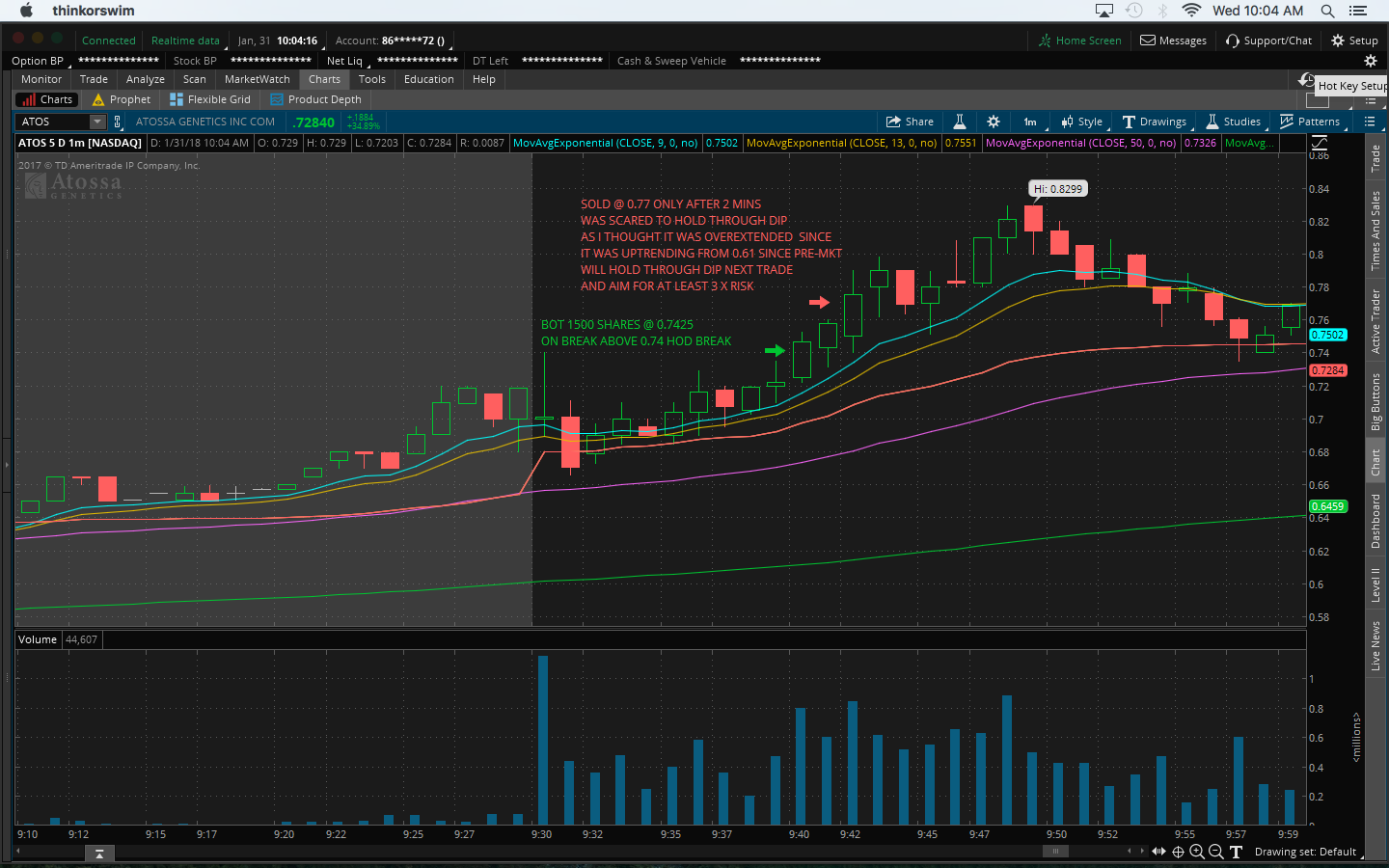Open the Education tab
Screen dimensions: 1389x868
click(x=429, y=79)
